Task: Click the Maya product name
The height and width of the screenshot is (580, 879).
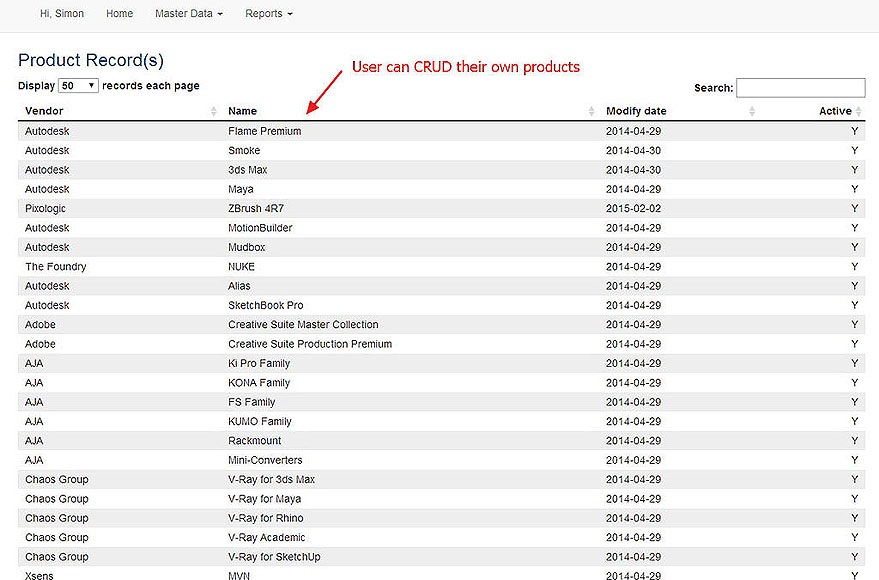Action: [240, 189]
